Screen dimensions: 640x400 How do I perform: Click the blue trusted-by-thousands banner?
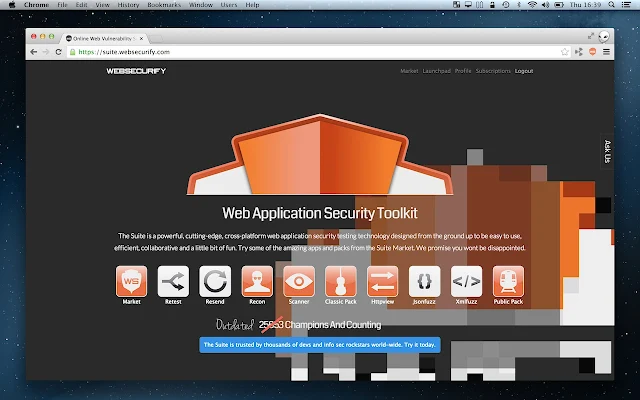coord(320,345)
